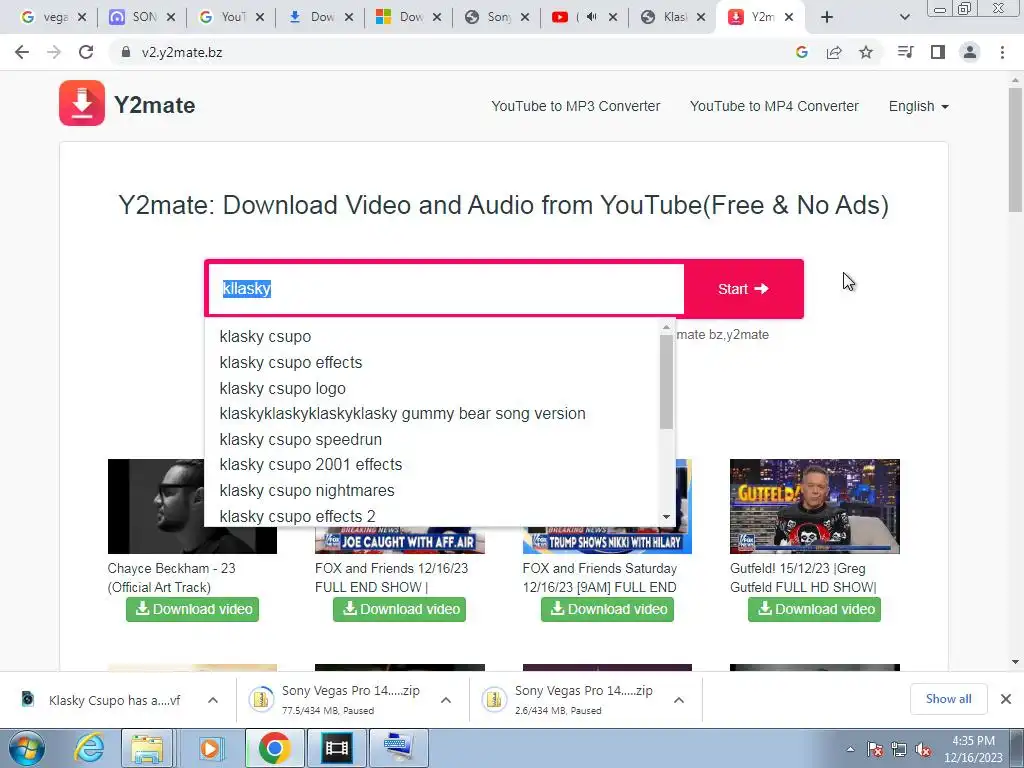Close the YouTube tab playing audio
1024x768 pixels.
point(613,17)
